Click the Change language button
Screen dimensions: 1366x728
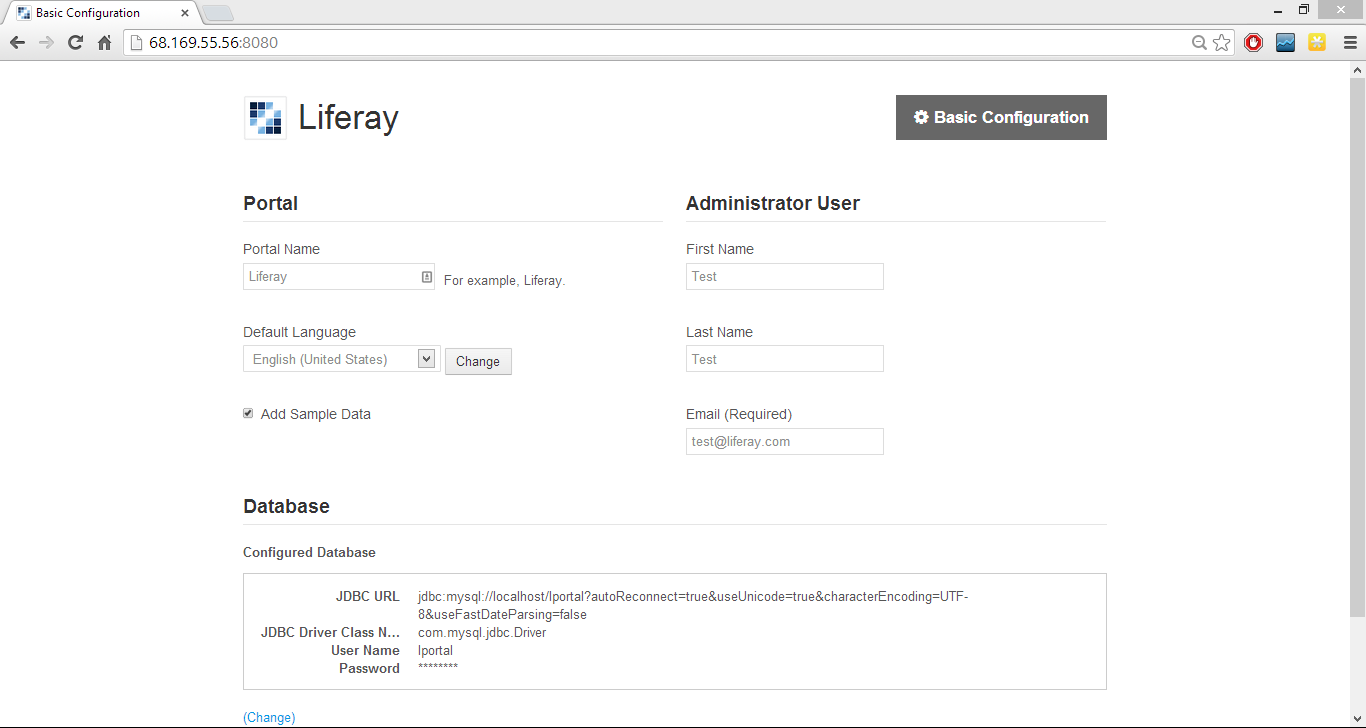478,361
